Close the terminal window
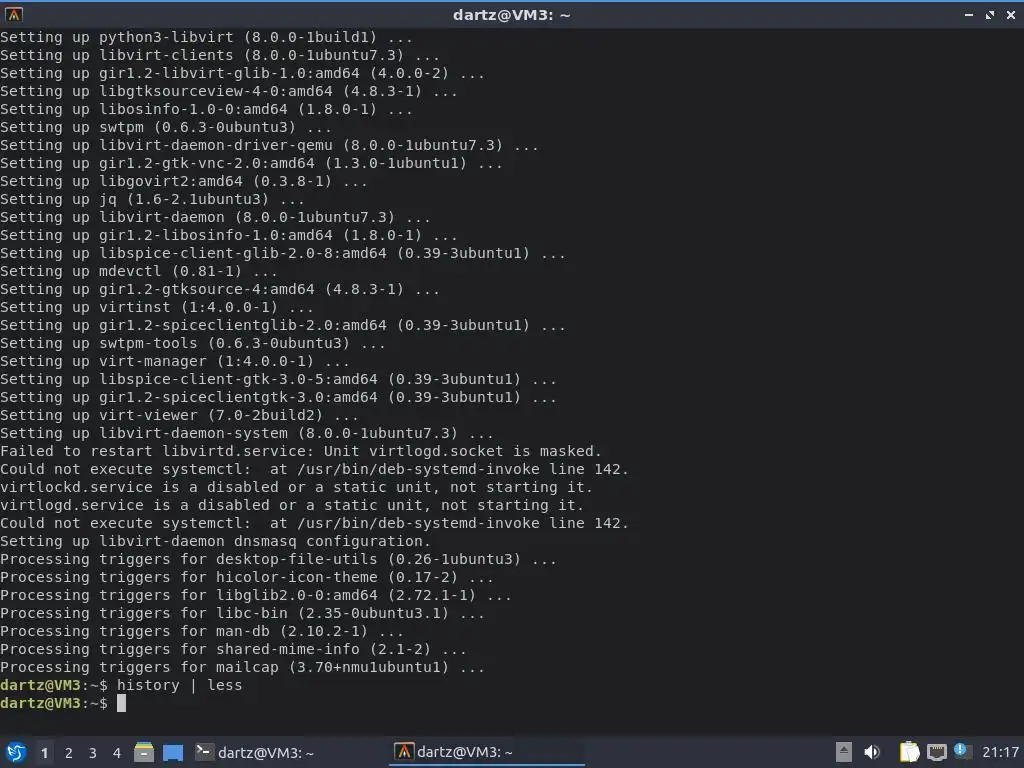The width and height of the screenshot is (1024, 768). point(1011,14)
